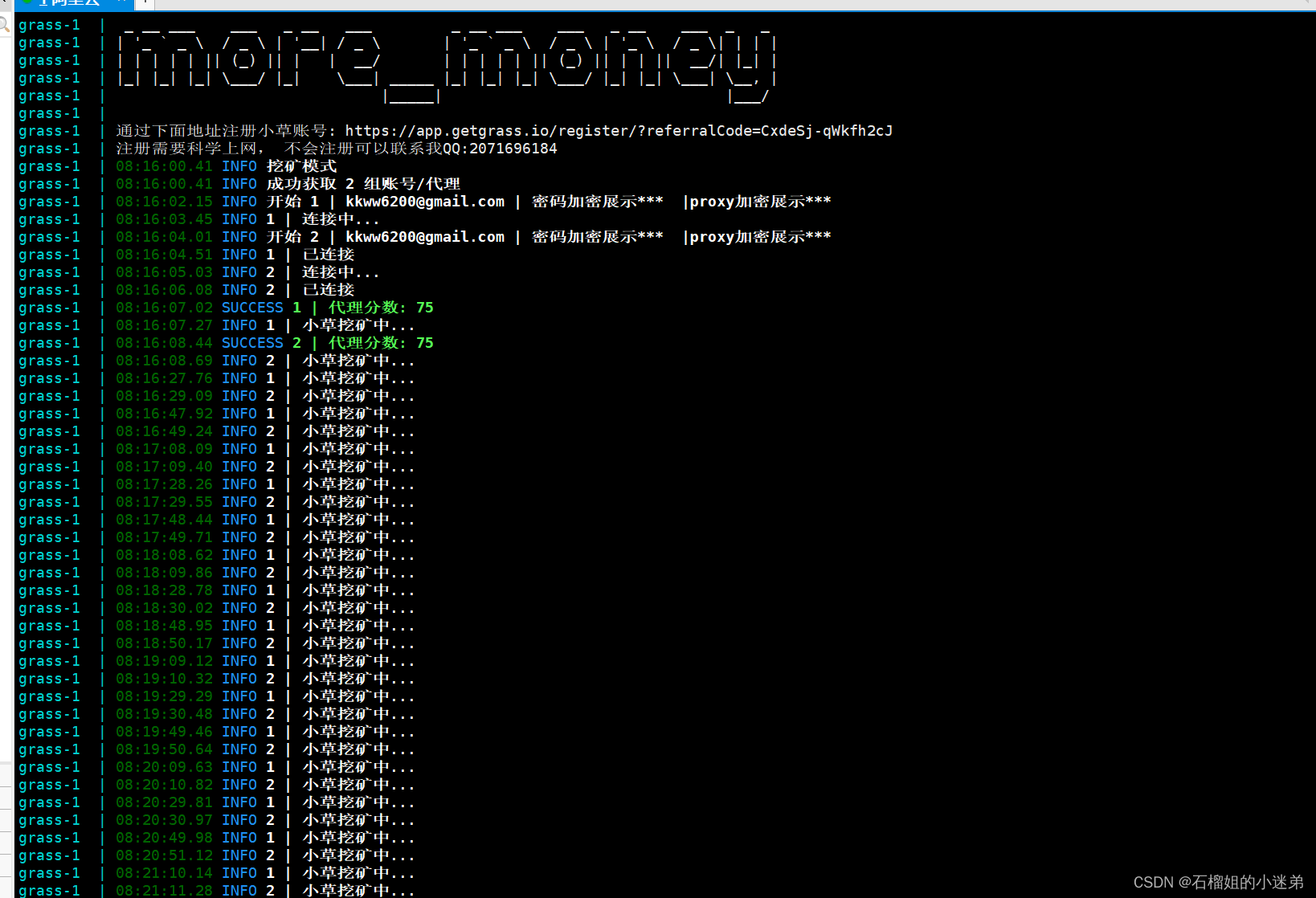Viewport: 1316px width, 898px height.
Task: Select the 08:19:09.12 timestamp
Action: point(164,661)
